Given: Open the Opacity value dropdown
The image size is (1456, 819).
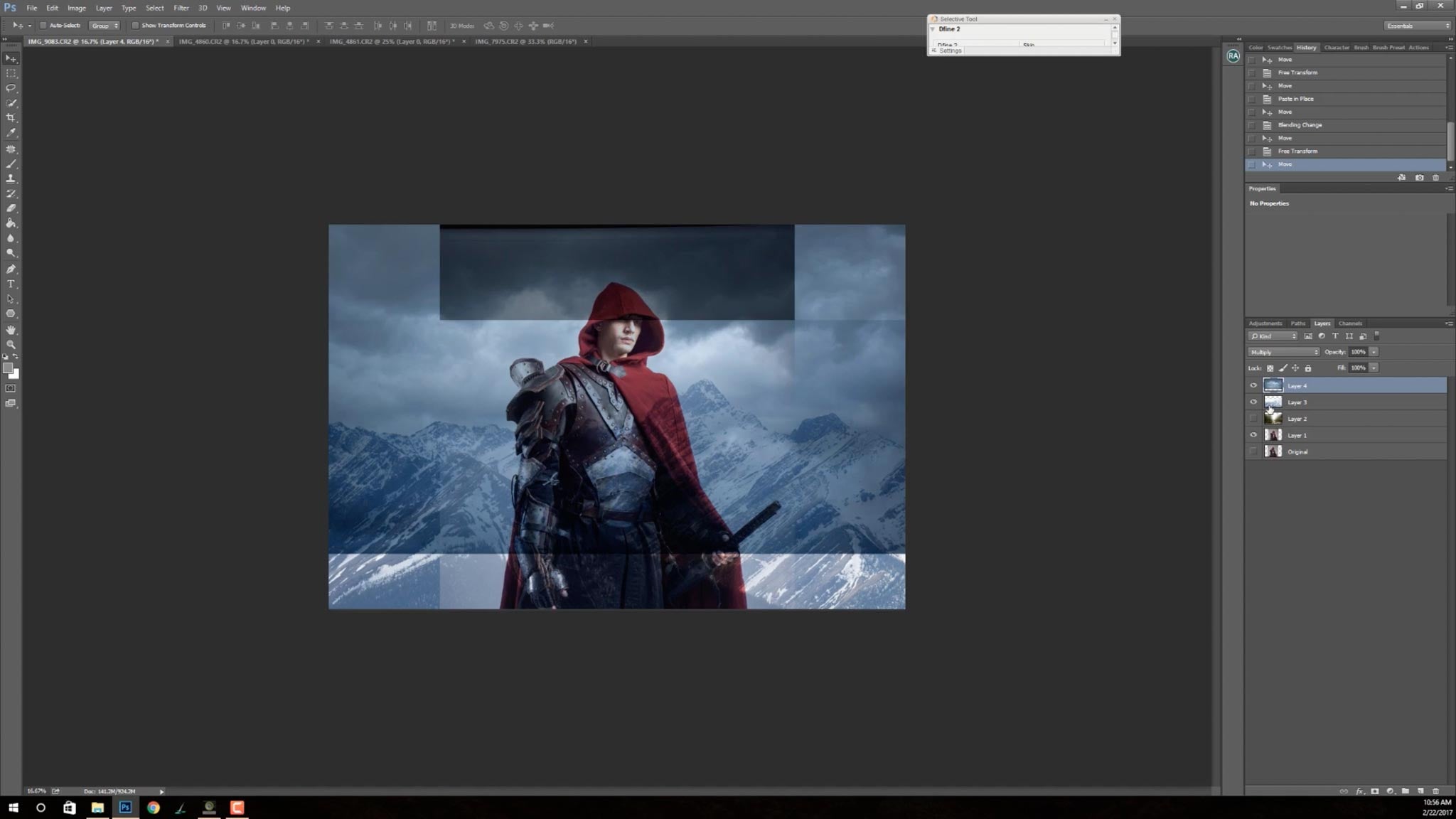Looking at the screenshot, I should click(1373, 352).
